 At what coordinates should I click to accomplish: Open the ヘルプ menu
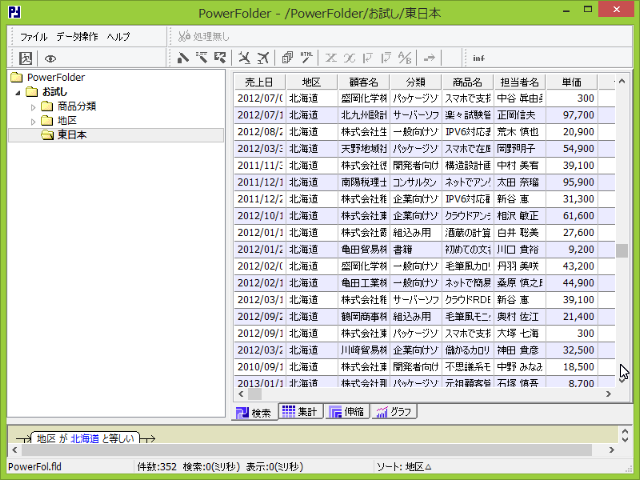tap(118, 37)
